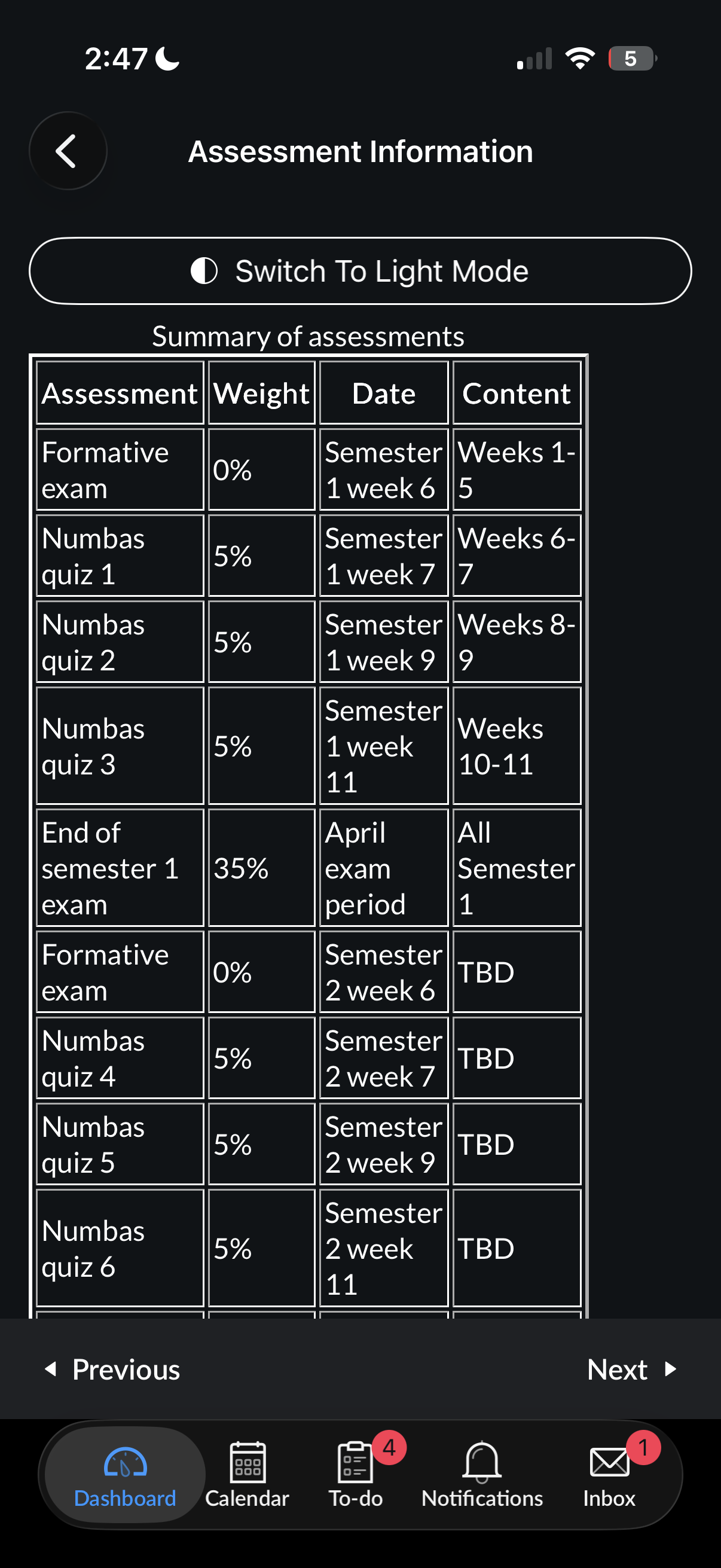Go to the Next page
The height and width of the screenshot is (1568, 721).
(x=631, y=1369)
